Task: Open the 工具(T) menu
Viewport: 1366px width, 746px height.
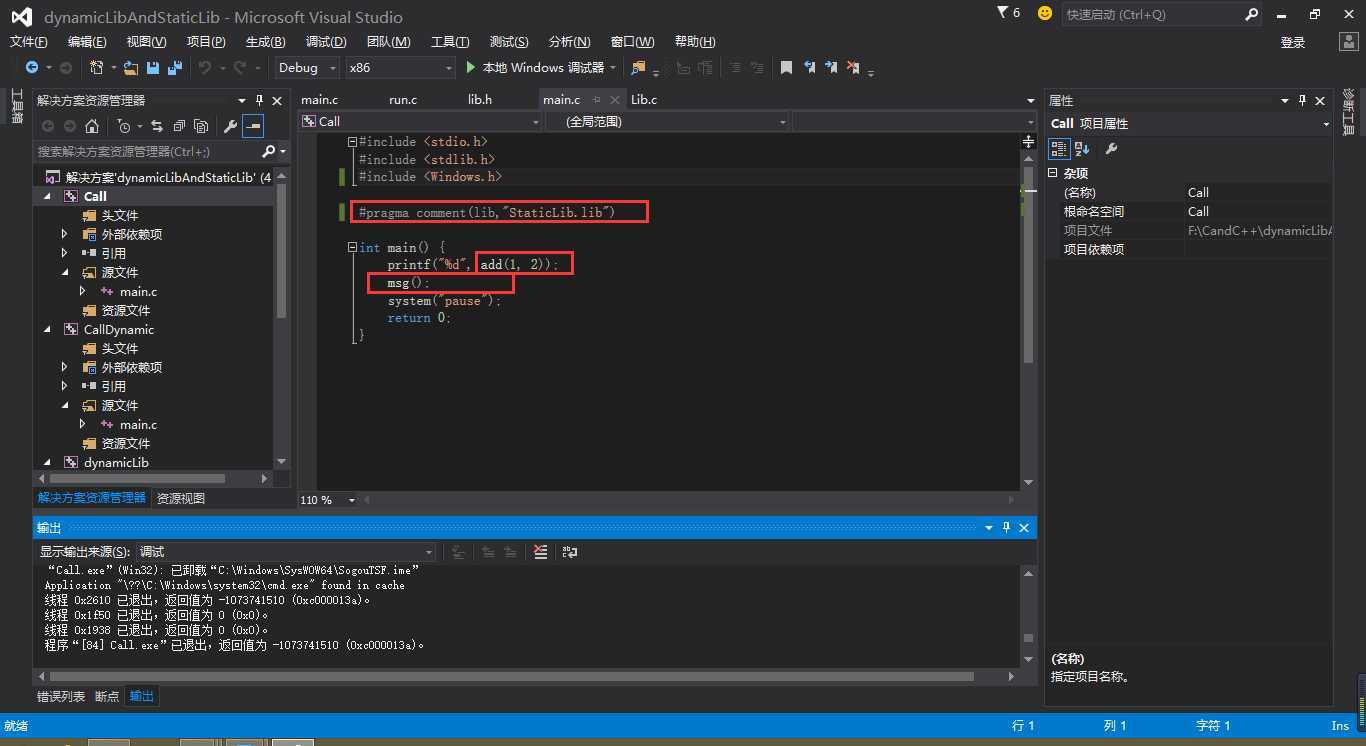Action: pyautogui.click(x=450, y=41)
